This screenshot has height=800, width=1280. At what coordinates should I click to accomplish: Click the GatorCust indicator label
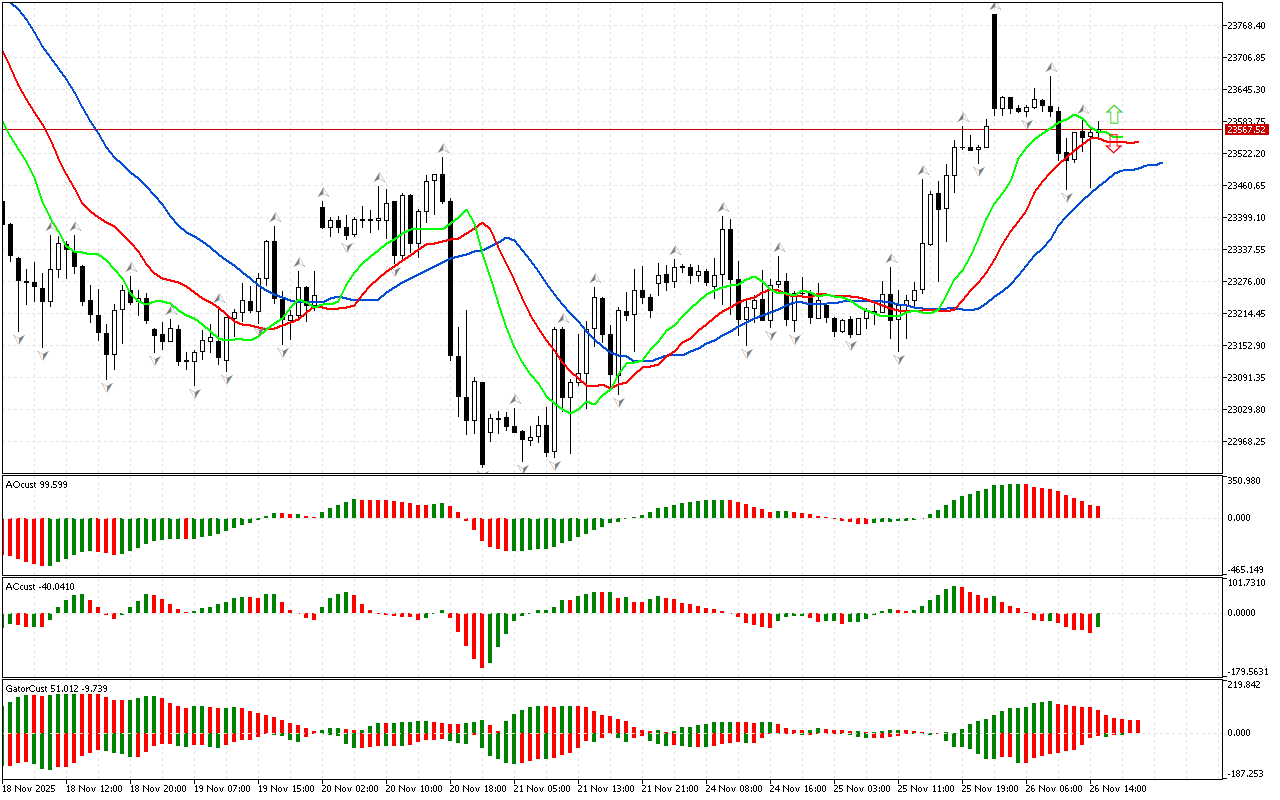pyautogui.click(x=56, y=688)
